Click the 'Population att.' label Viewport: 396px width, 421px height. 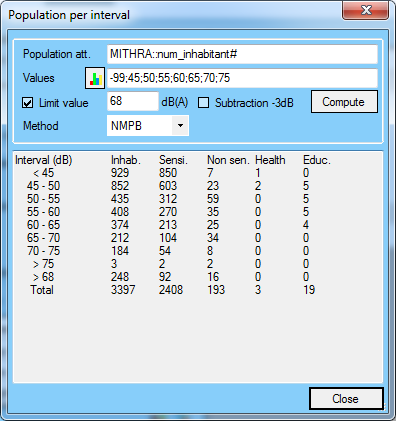pyautogui.click(x=57, y=54)
